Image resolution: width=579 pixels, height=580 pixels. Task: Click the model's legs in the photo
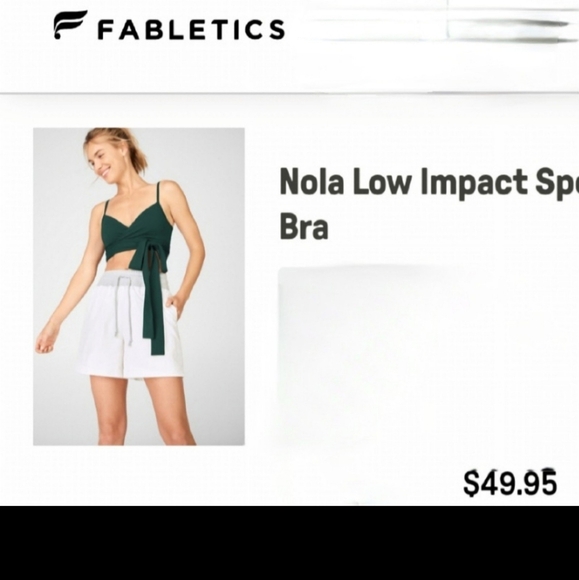142,411
